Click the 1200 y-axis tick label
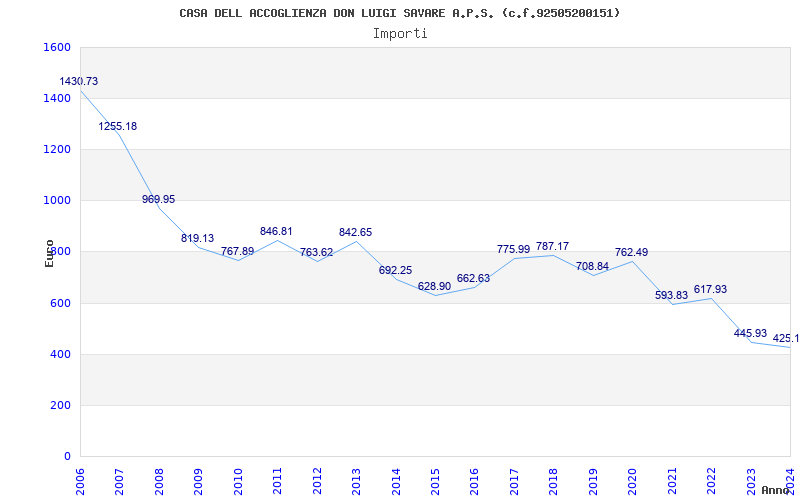The height and width of the screenshot is (500, 800). click(57, 149)
